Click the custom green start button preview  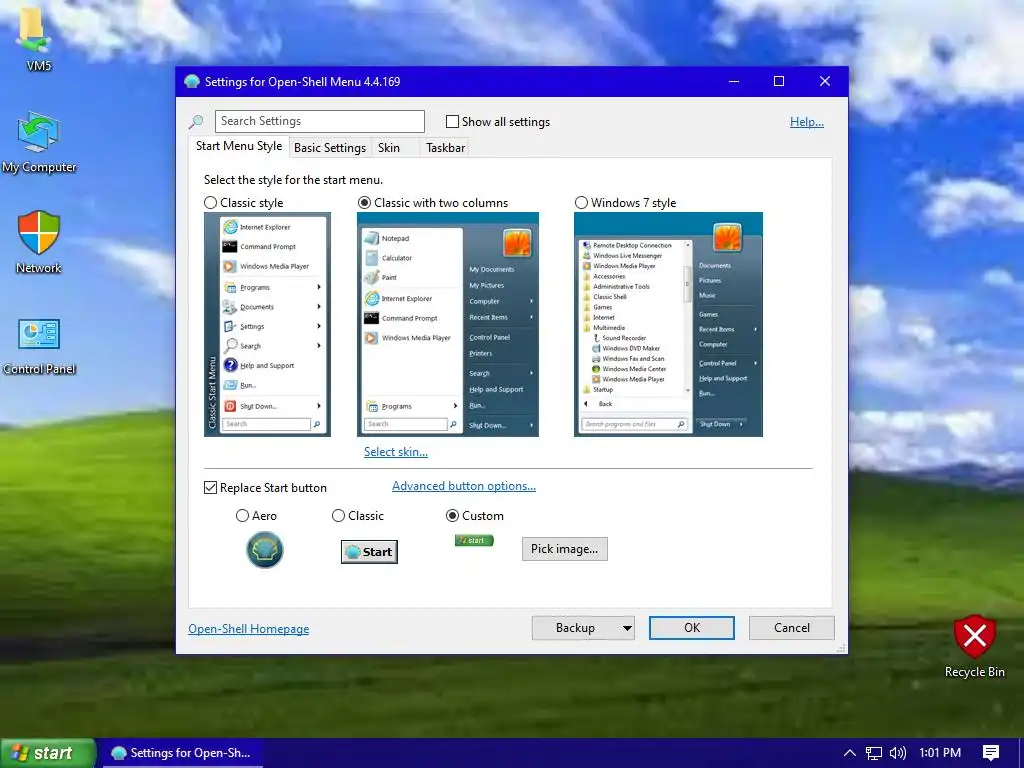click(x=474, y=540)
